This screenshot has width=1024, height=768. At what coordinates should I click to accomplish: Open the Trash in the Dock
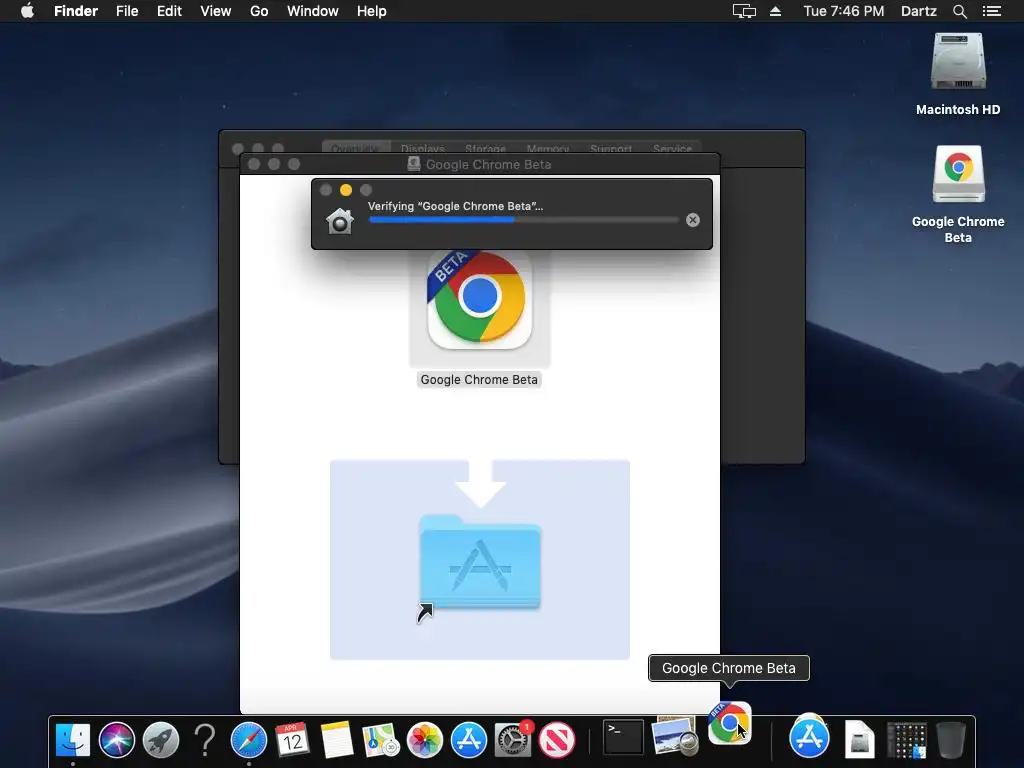[x=951, y=741]
